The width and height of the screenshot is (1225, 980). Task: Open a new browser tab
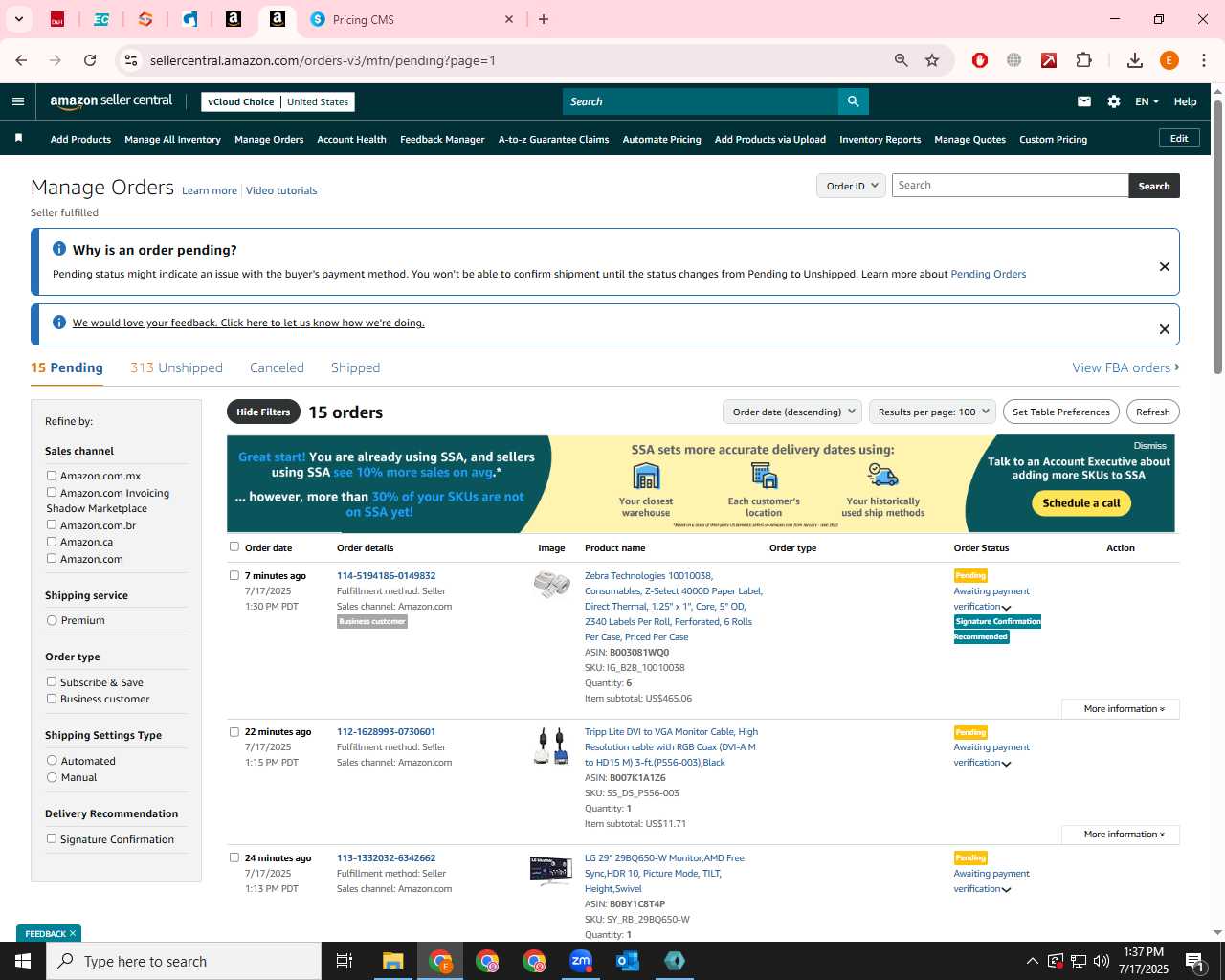[x=544, y=19]
